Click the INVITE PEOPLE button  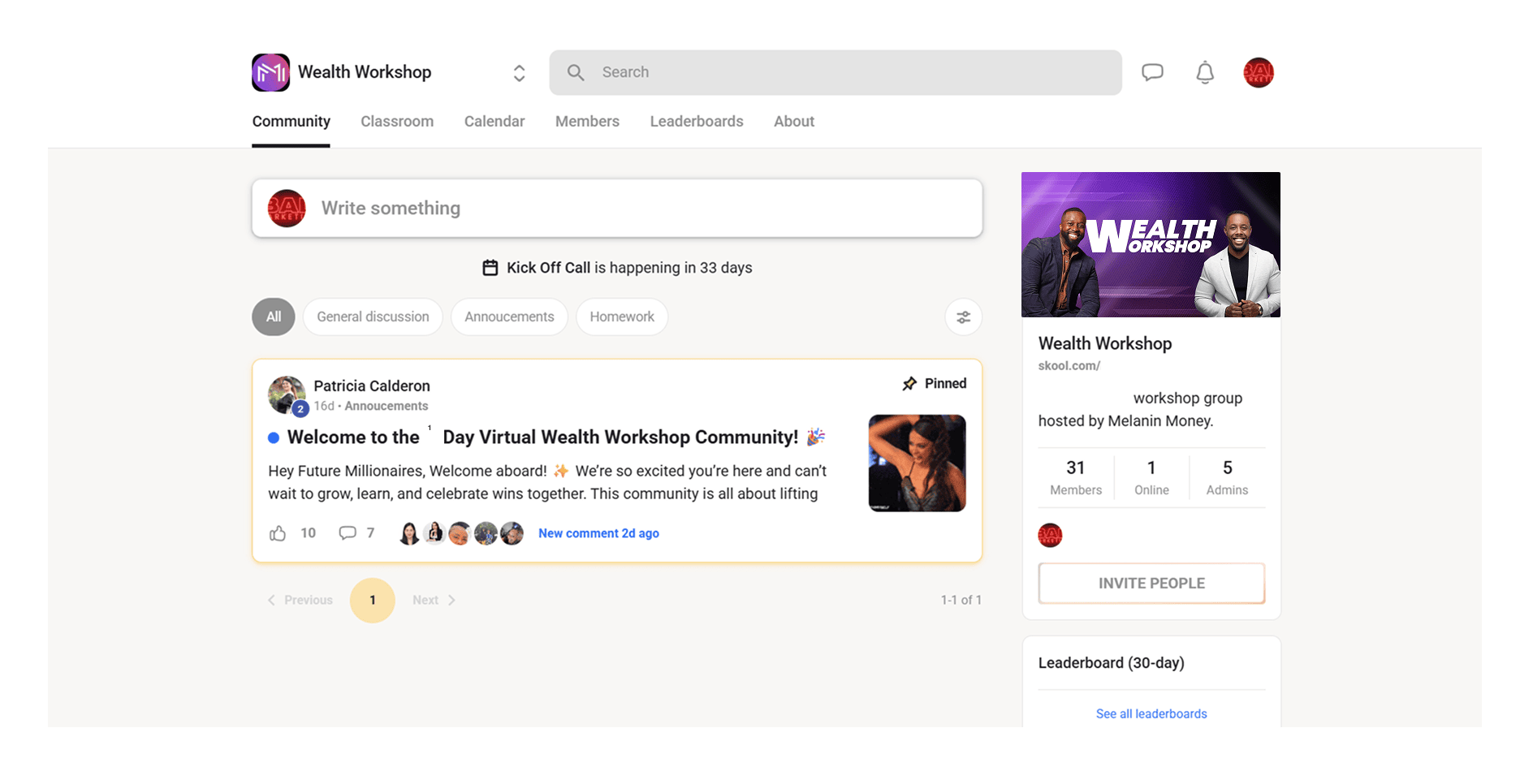[1151, 584]
